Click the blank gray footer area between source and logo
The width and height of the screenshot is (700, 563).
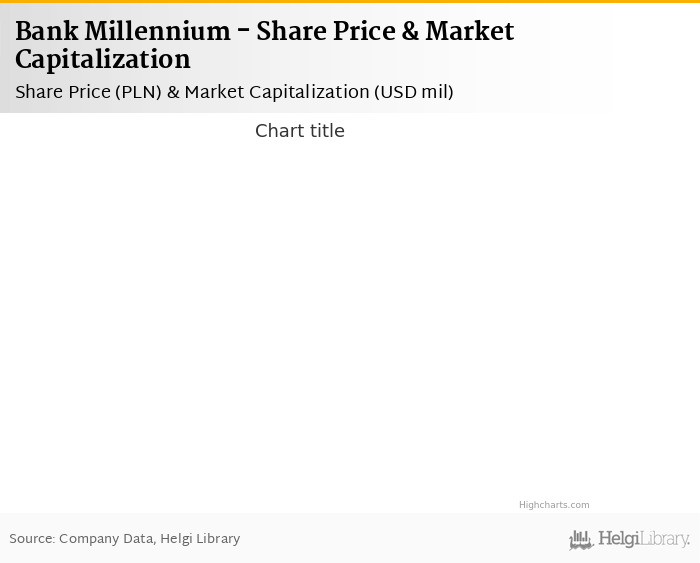(400, 539)
